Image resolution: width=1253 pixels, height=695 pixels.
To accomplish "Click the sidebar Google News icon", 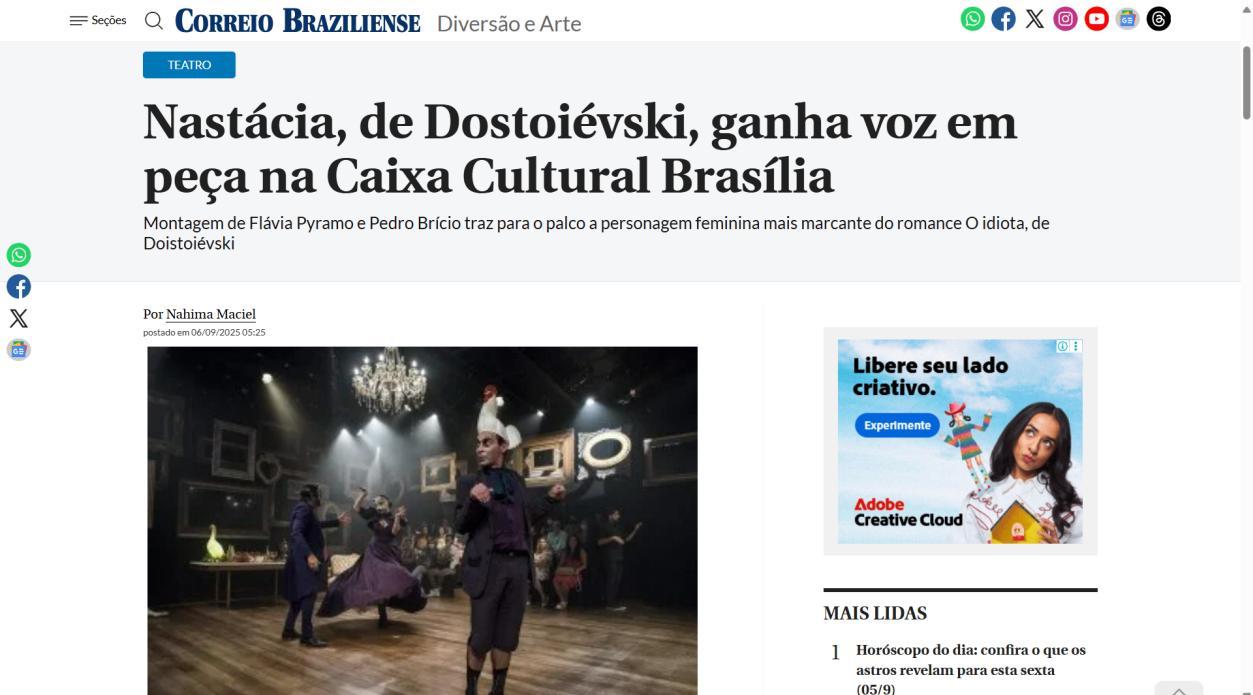I will [x=19, y=350].
